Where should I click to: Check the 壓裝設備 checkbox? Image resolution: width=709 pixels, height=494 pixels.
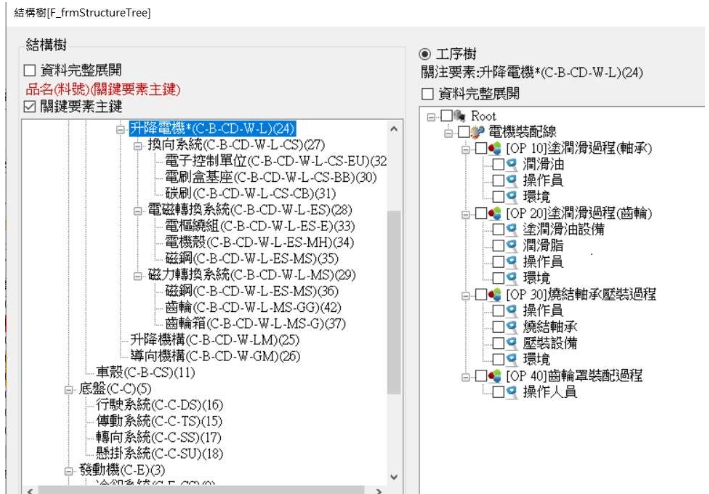pyautogui.click(x=498, y=343)
